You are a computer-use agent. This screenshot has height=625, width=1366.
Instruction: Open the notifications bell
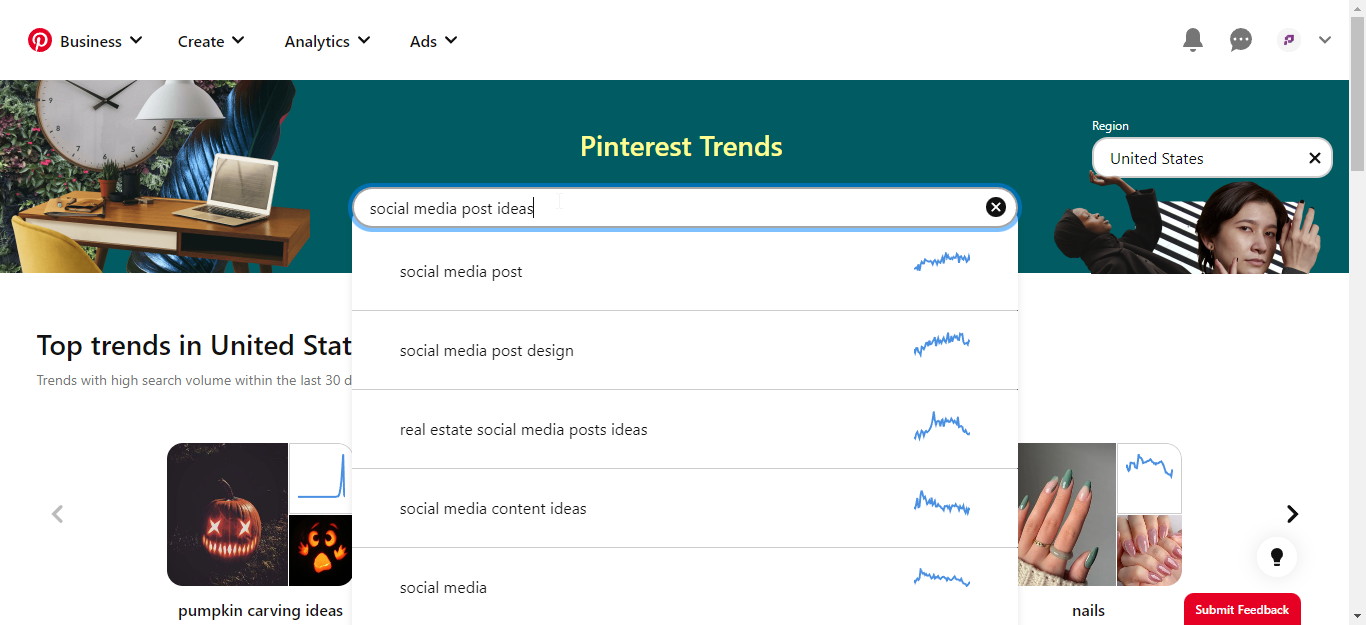[x=1192, y=41]
